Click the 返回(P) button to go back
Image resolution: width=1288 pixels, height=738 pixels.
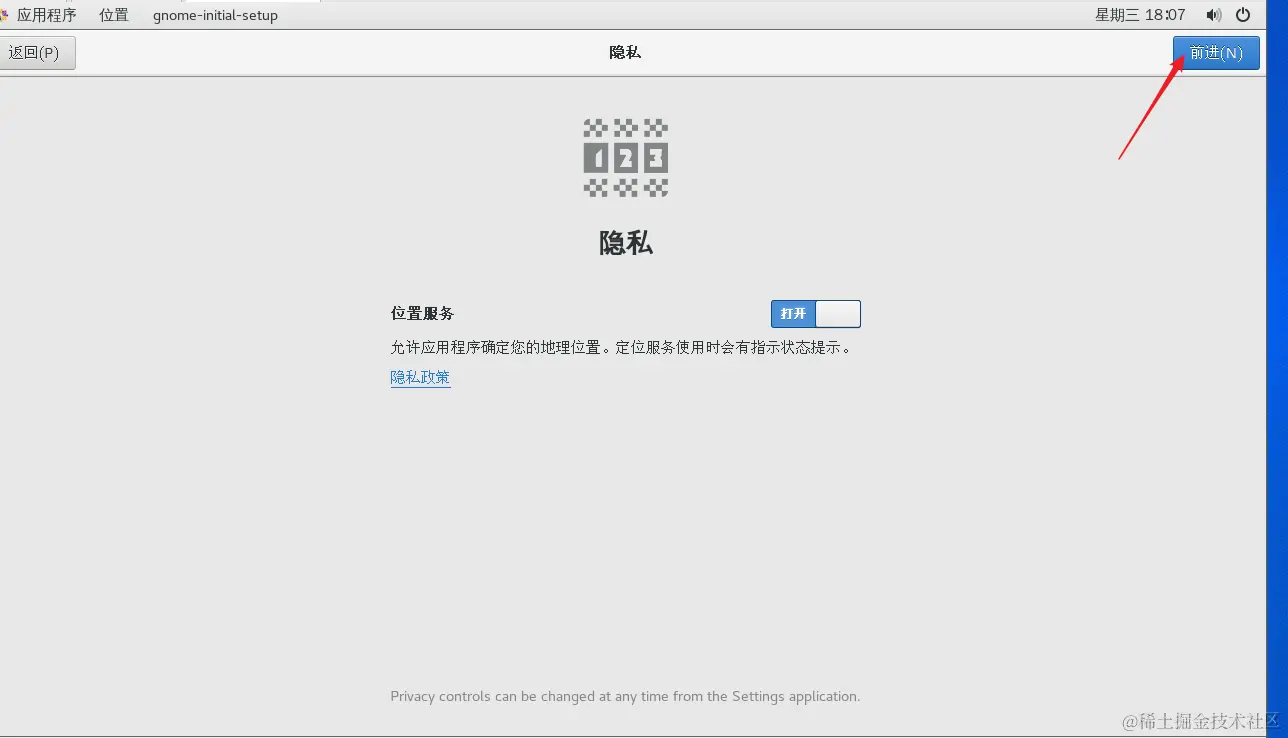(38, 52)
